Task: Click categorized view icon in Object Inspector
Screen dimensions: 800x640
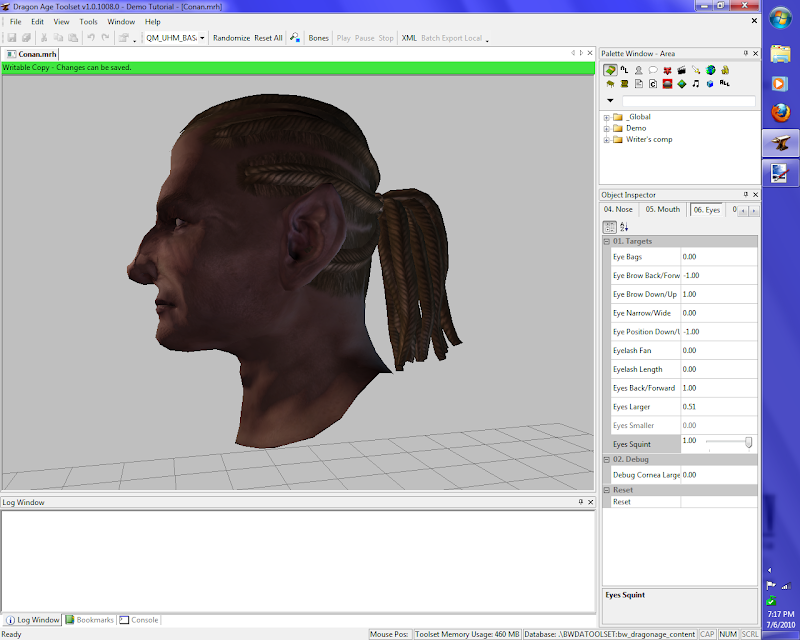Action: point(610,227)
